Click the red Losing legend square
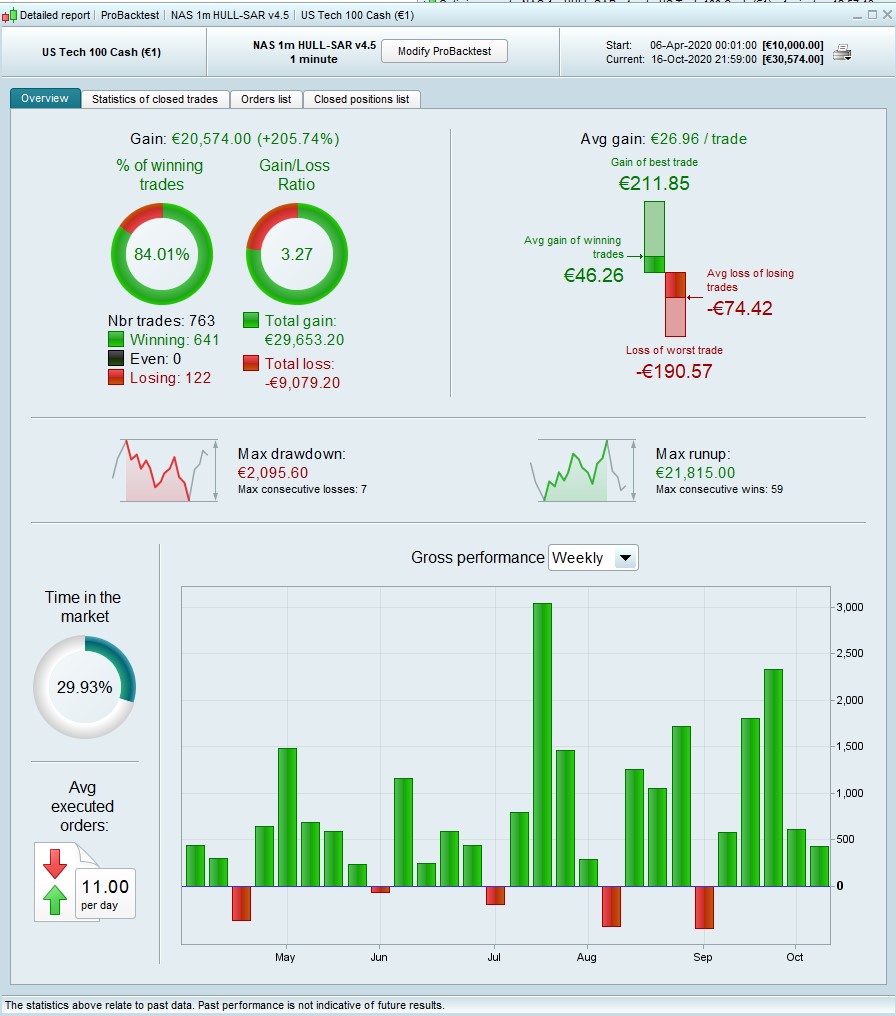This screenshot has height=1016, width=896. click(x=116, y=377)
